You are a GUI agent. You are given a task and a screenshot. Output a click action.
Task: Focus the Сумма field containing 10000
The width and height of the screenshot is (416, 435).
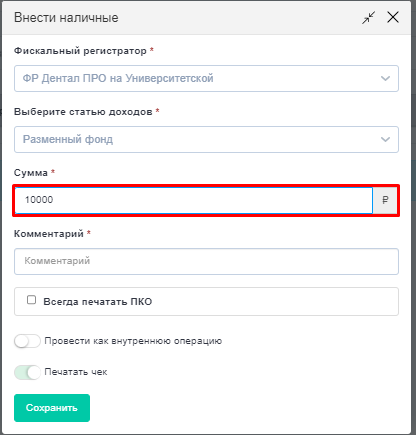(x=194, y=200)
